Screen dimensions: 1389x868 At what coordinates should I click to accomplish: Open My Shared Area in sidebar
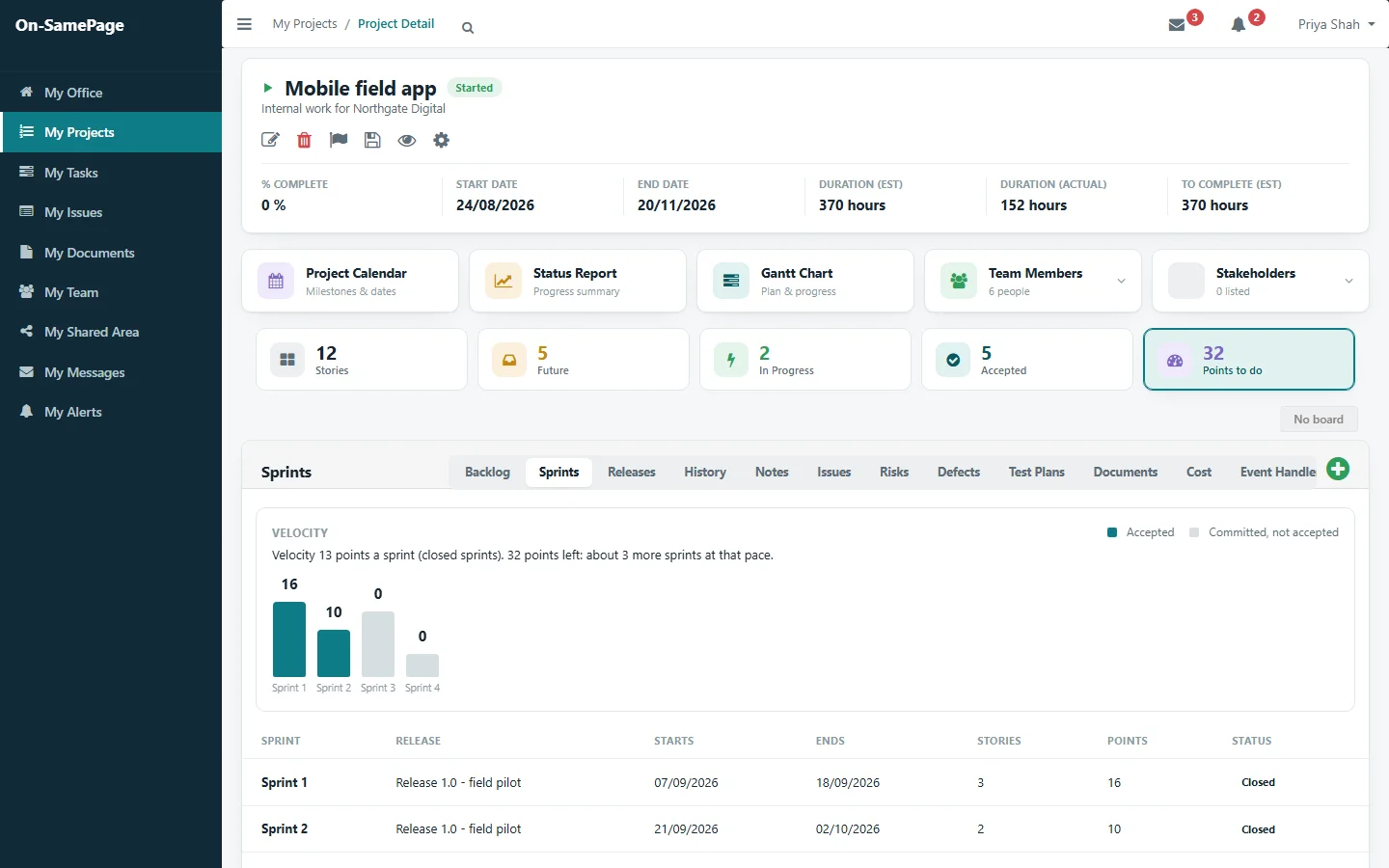point(111,332)
